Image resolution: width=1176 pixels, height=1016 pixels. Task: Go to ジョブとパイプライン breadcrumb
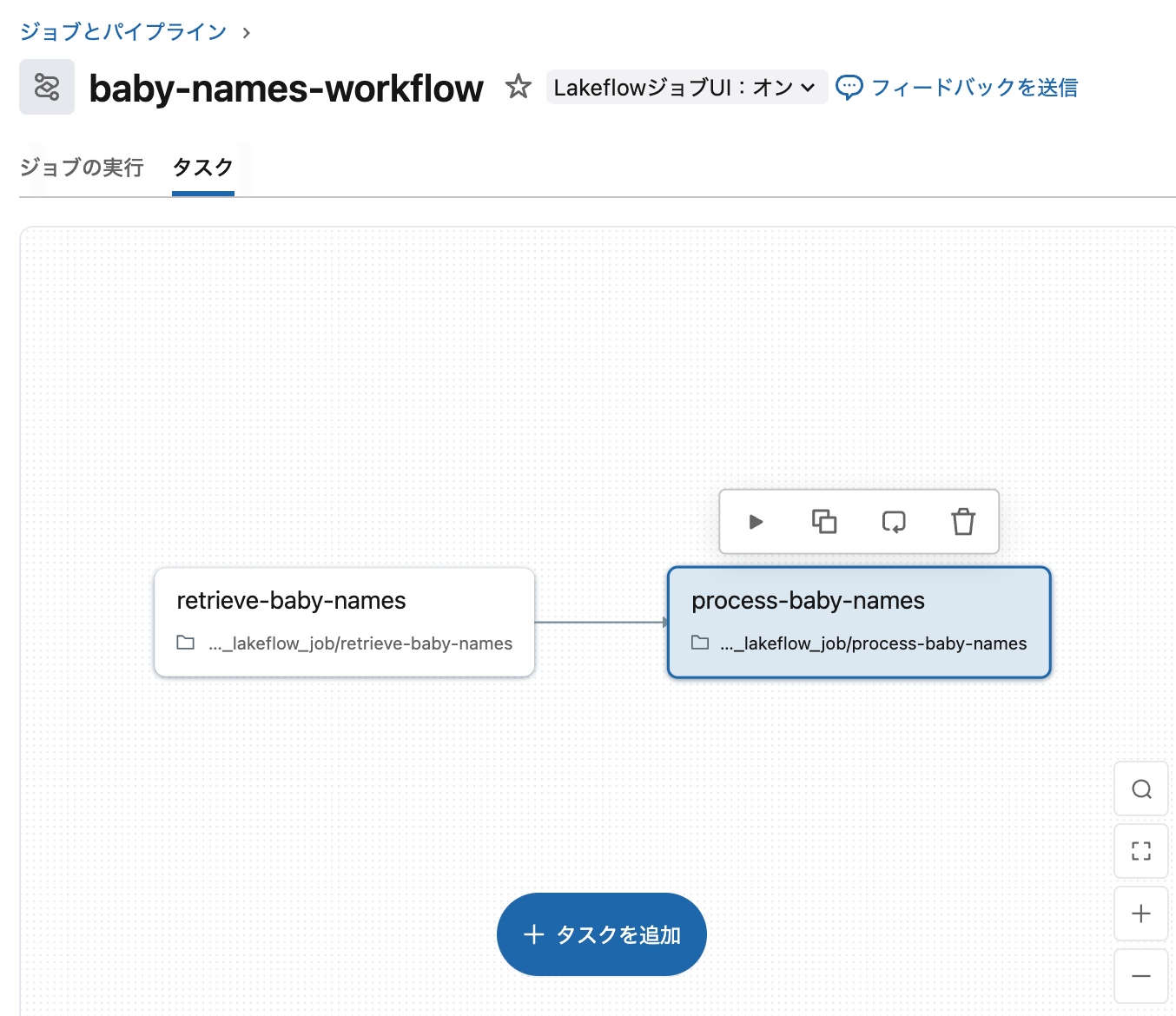123,32
